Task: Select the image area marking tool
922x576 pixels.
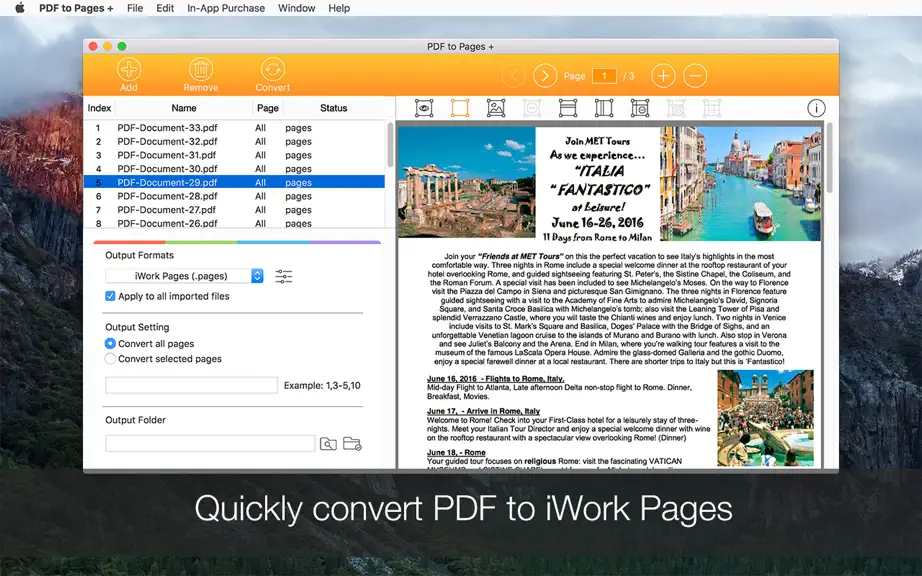Action: tap(496, 108)
